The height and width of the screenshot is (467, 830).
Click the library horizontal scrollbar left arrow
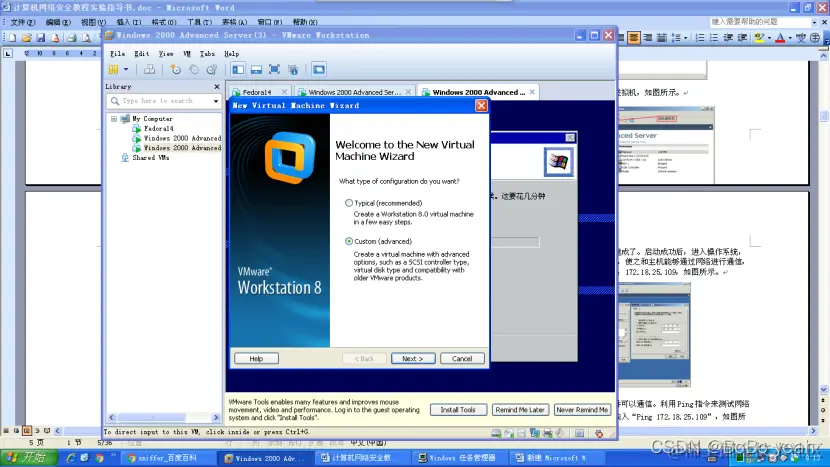[111, 418]
